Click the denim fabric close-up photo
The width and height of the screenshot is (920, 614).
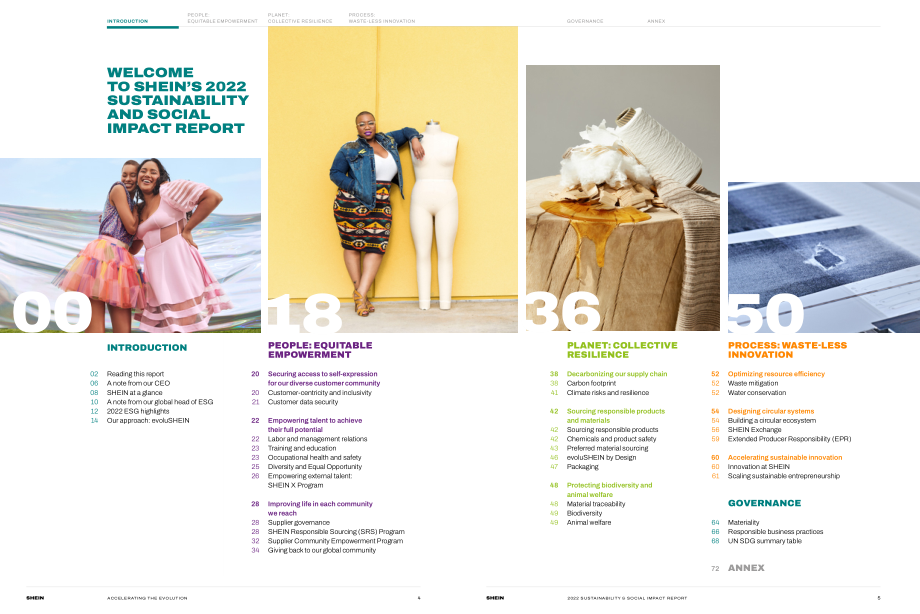pos(824,257)
